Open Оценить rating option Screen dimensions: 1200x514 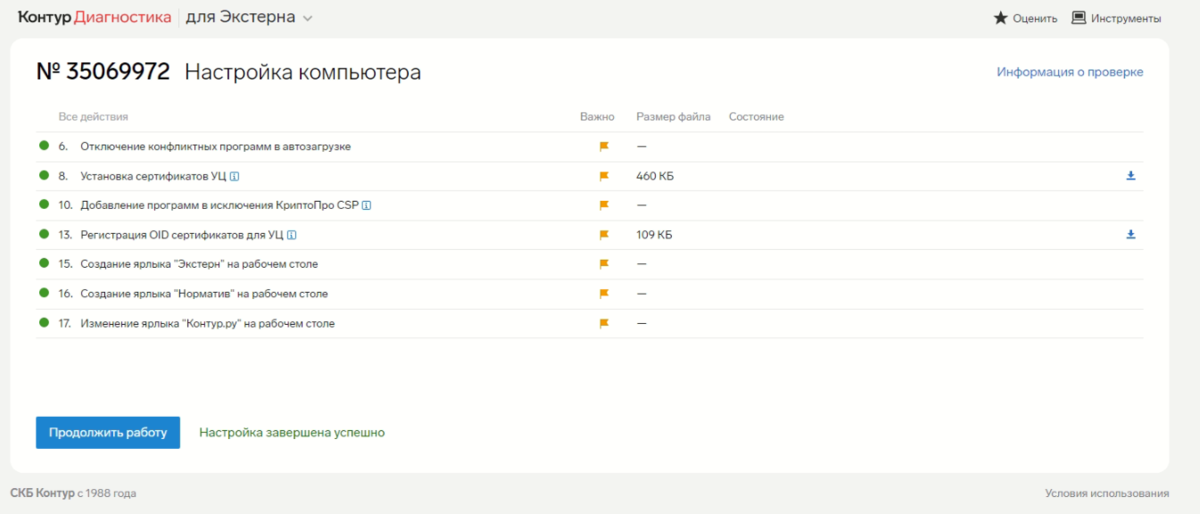(1025, 18)
